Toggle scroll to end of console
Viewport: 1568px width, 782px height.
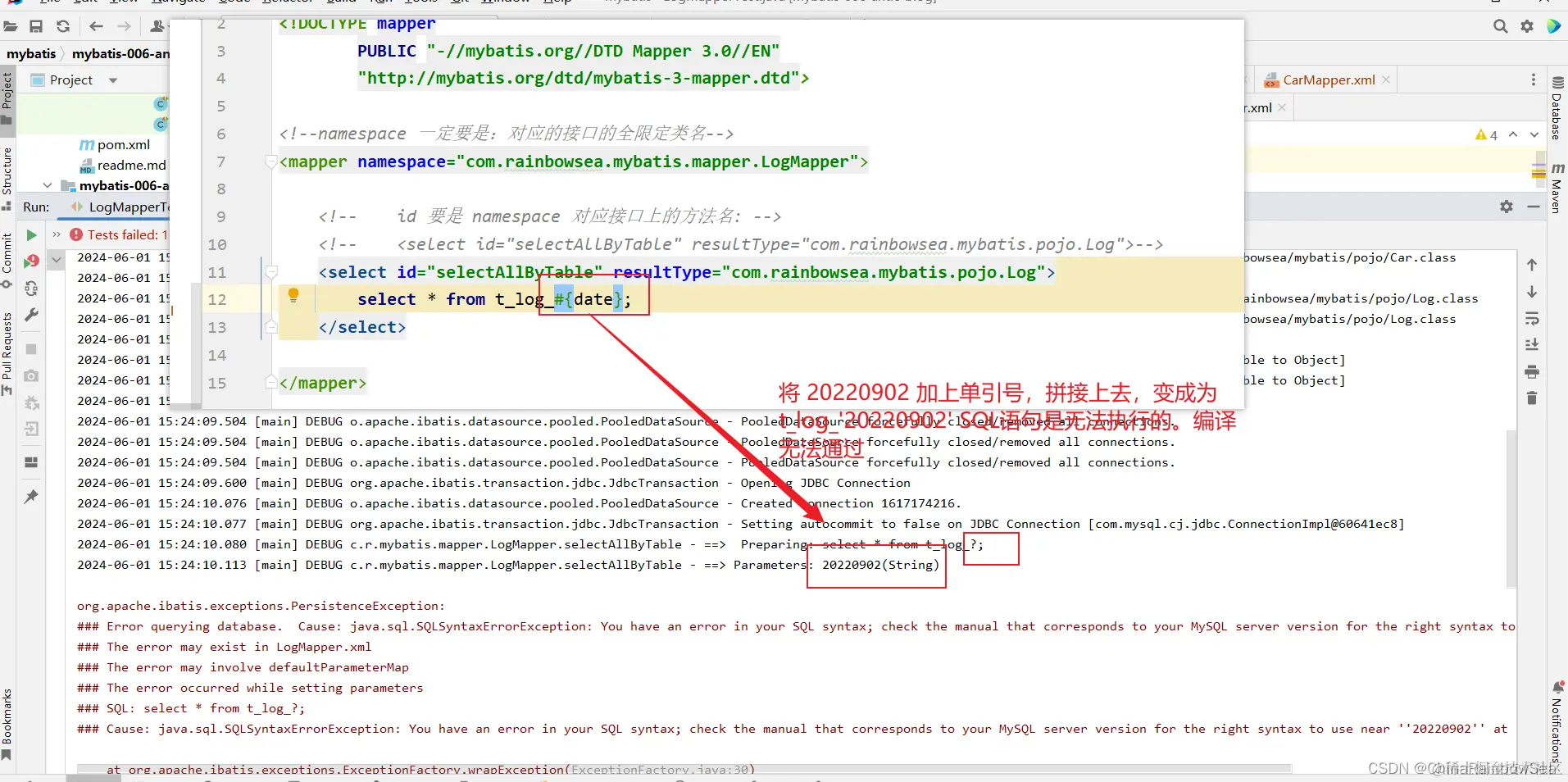1532,345
